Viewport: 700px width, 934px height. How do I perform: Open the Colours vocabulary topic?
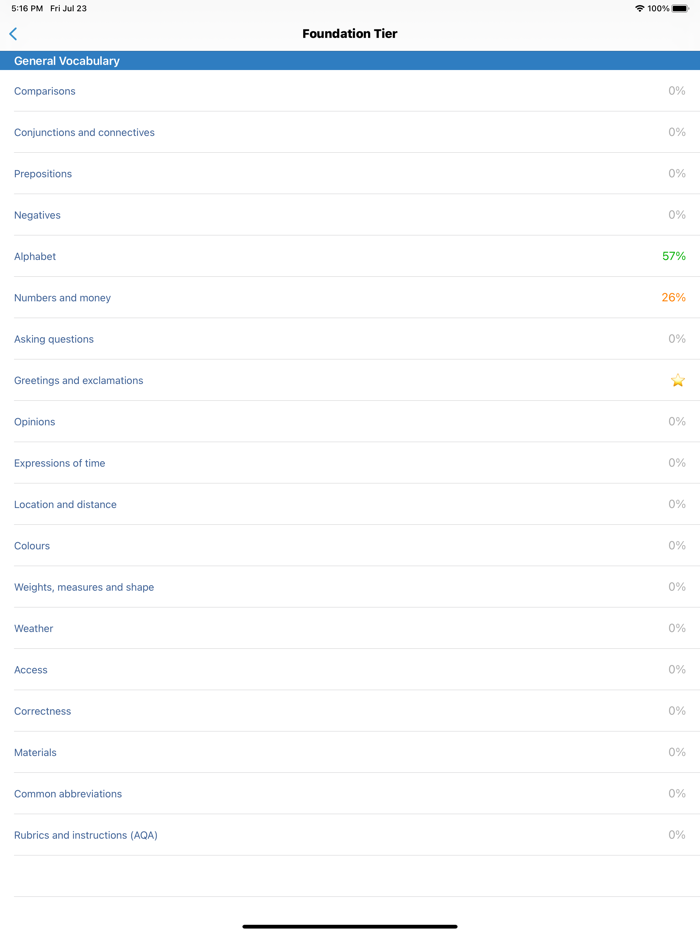point(31,545)
